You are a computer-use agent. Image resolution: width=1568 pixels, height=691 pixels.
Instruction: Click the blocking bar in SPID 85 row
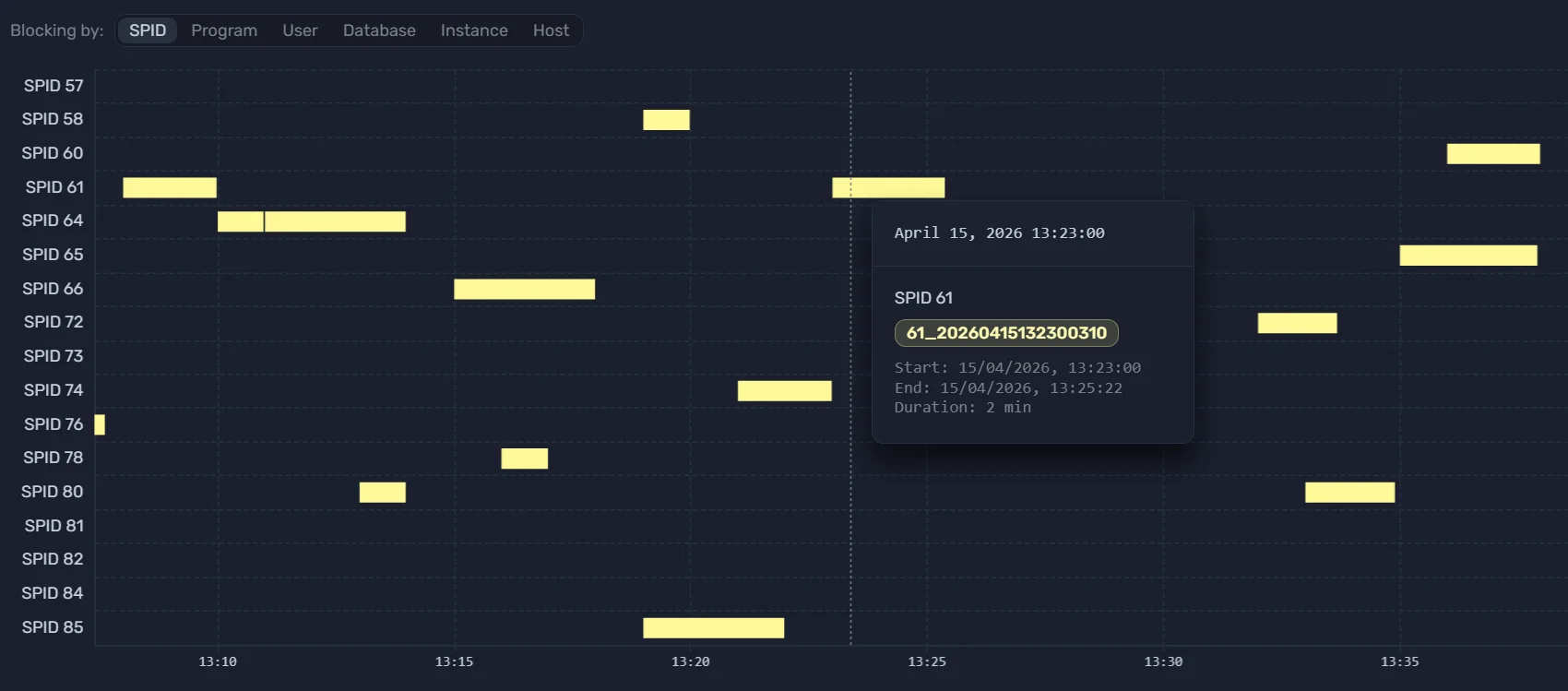[x=713, y=627]
